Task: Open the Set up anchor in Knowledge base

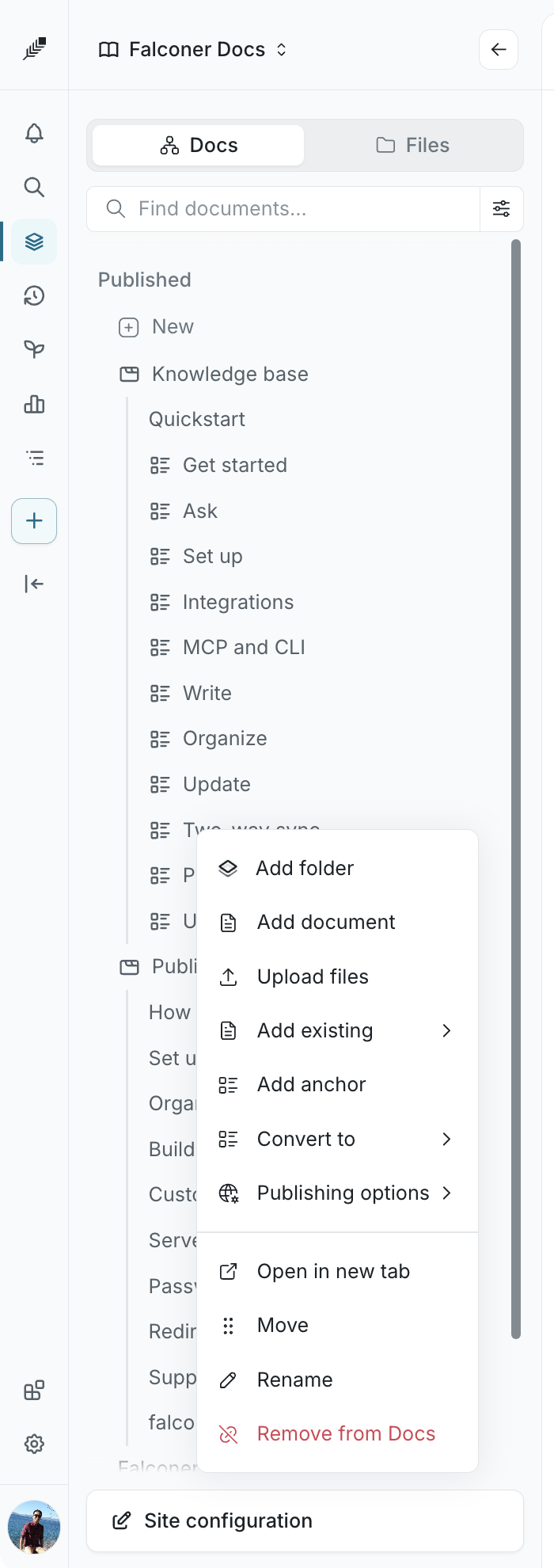Action: coord(213,556)
